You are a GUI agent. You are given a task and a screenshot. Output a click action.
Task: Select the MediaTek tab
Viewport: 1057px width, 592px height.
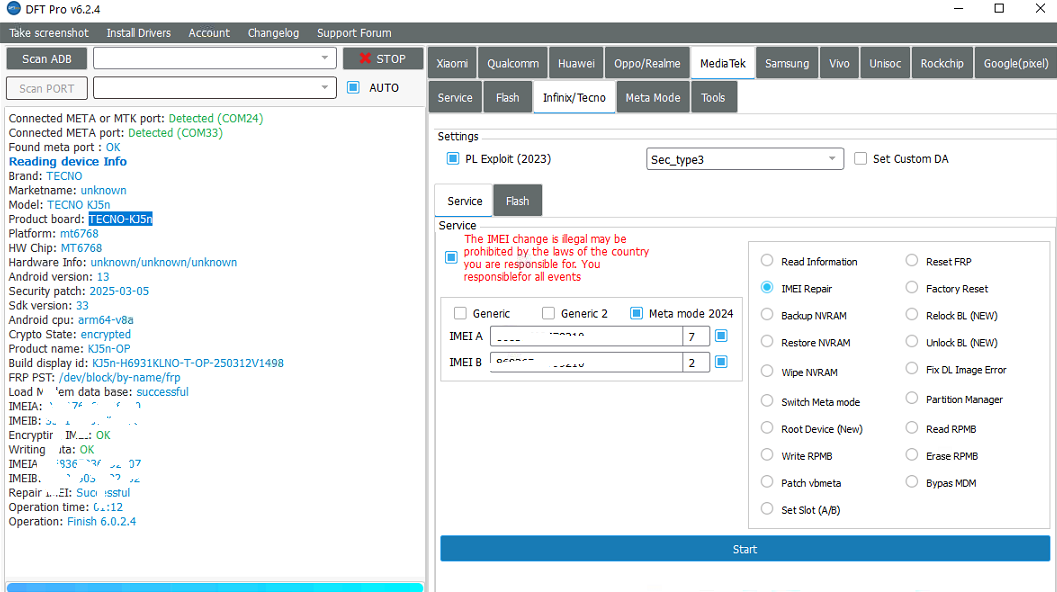(x=723, y=63)
